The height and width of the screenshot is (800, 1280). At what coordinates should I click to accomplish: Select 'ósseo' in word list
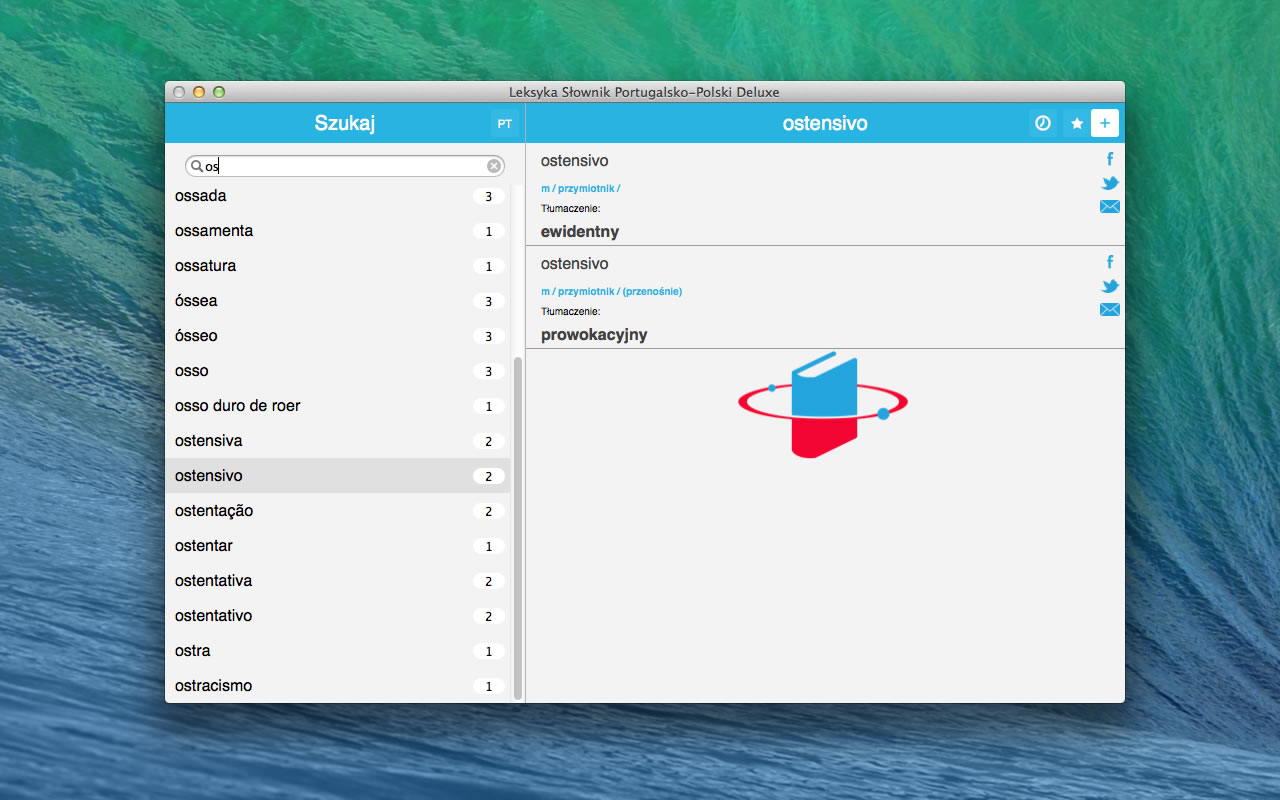pos(338,336)
